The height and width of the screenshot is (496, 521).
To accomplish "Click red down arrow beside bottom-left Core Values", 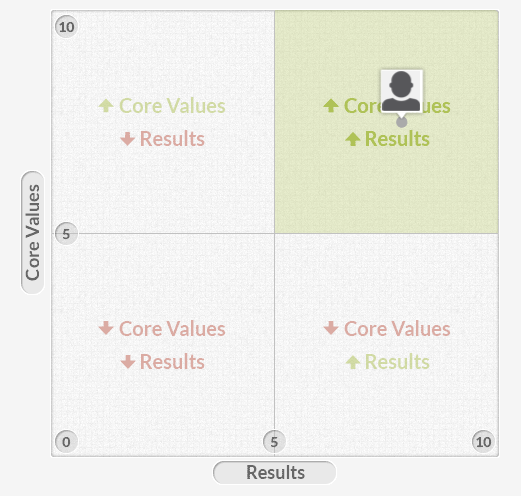I will coord(106,328).
